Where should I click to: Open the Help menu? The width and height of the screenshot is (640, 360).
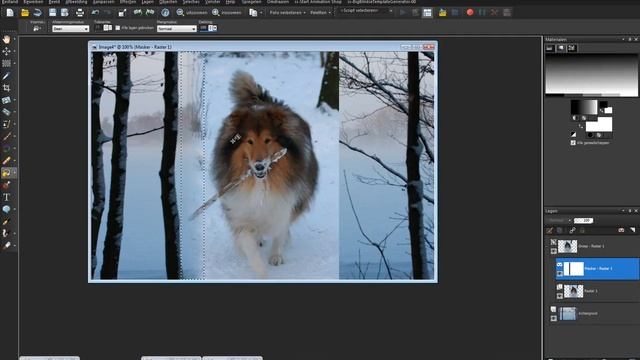pyautogui.click(x=231, y=2)
